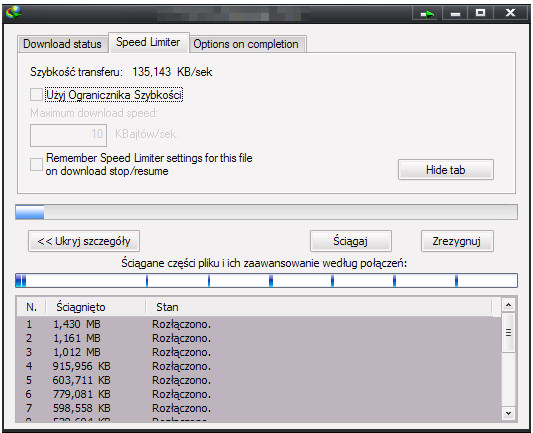Collapse details with Ukryj szczegóły button

click(84, 241)
